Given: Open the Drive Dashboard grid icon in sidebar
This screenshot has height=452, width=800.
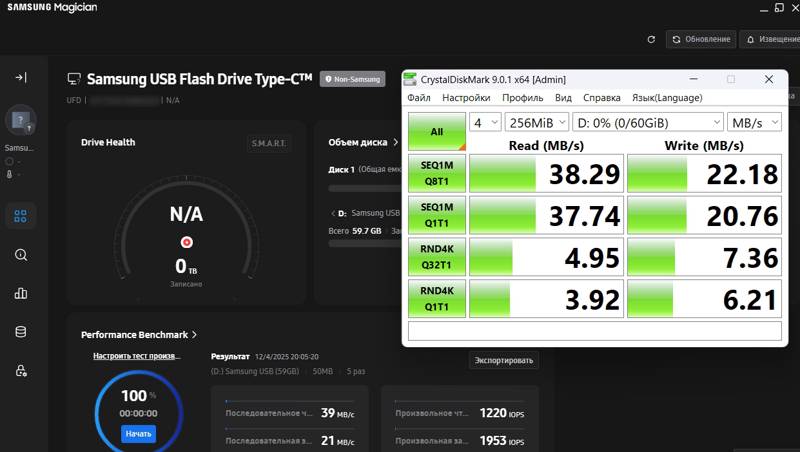Looking at the screenshot, I should point(21,215).
